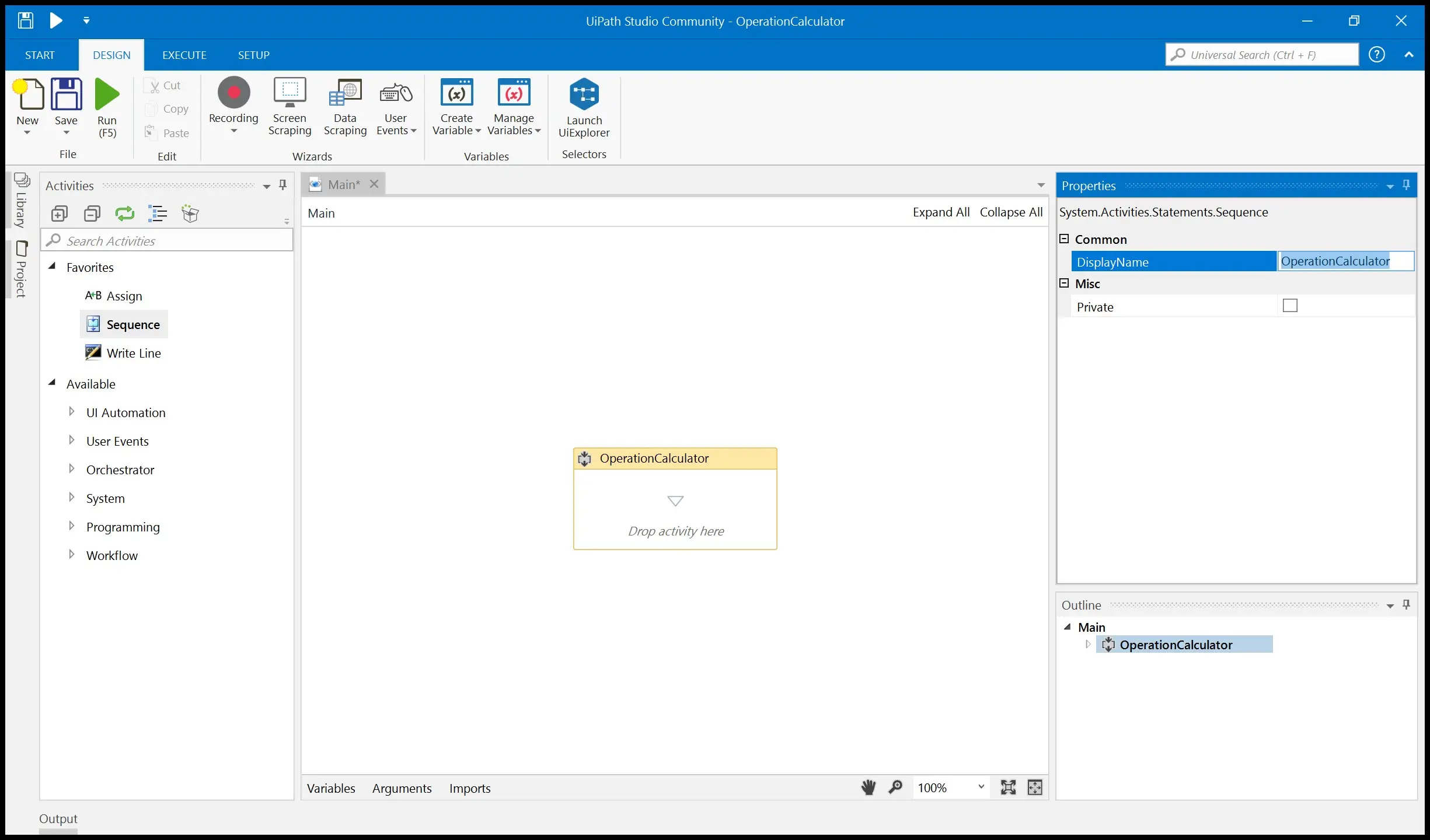Open the quick access toolbar customize arrow
The height and width of the screenshot is (840, 1430).
coord(86,20)
